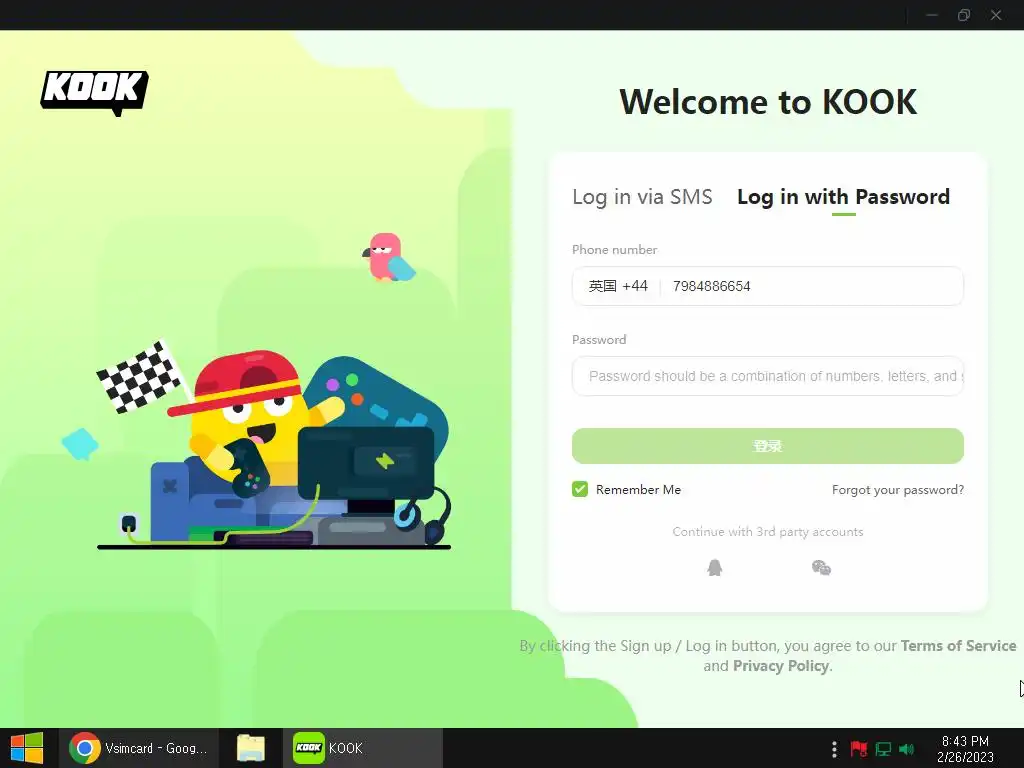Viewport: 1024px width, 768px height.
Task: Log in with the WeChat icon
Action: click(x=821, y=568)
